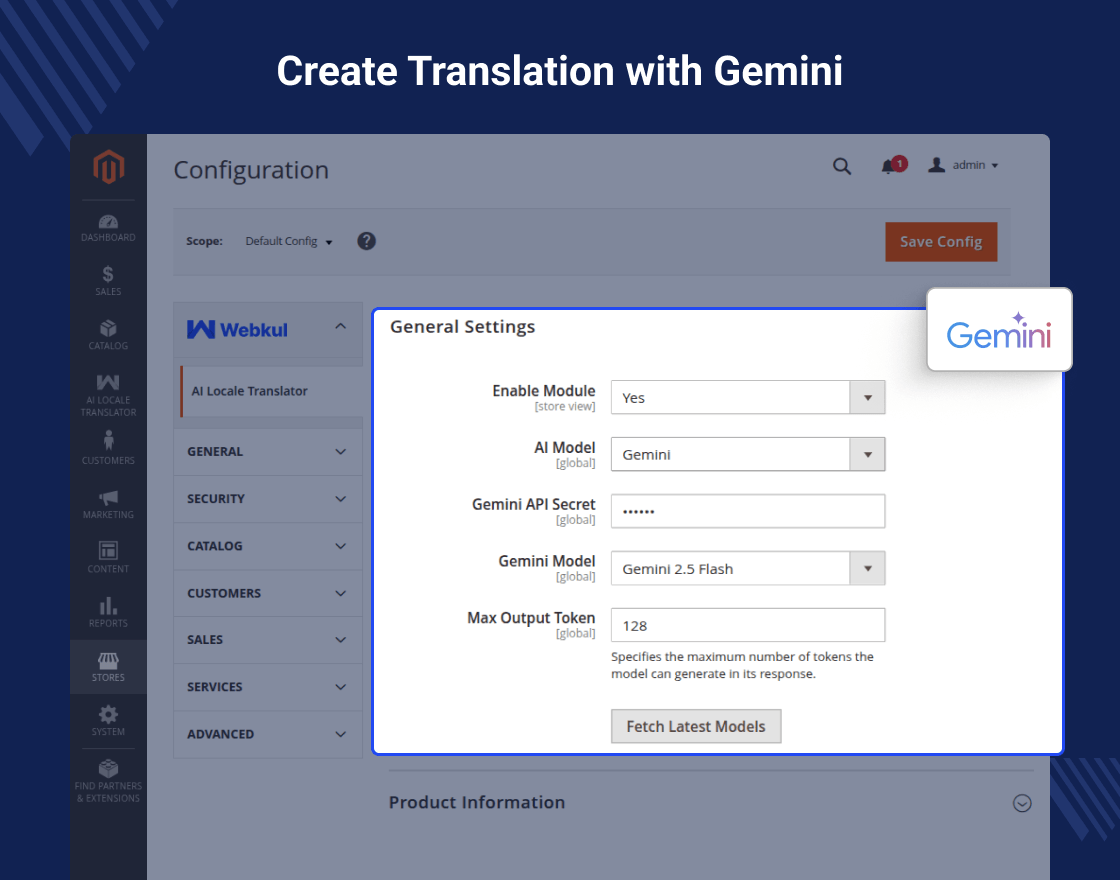1120x880 pixels.
Task: Click the Magento logo icon
Action: point(108,167)
